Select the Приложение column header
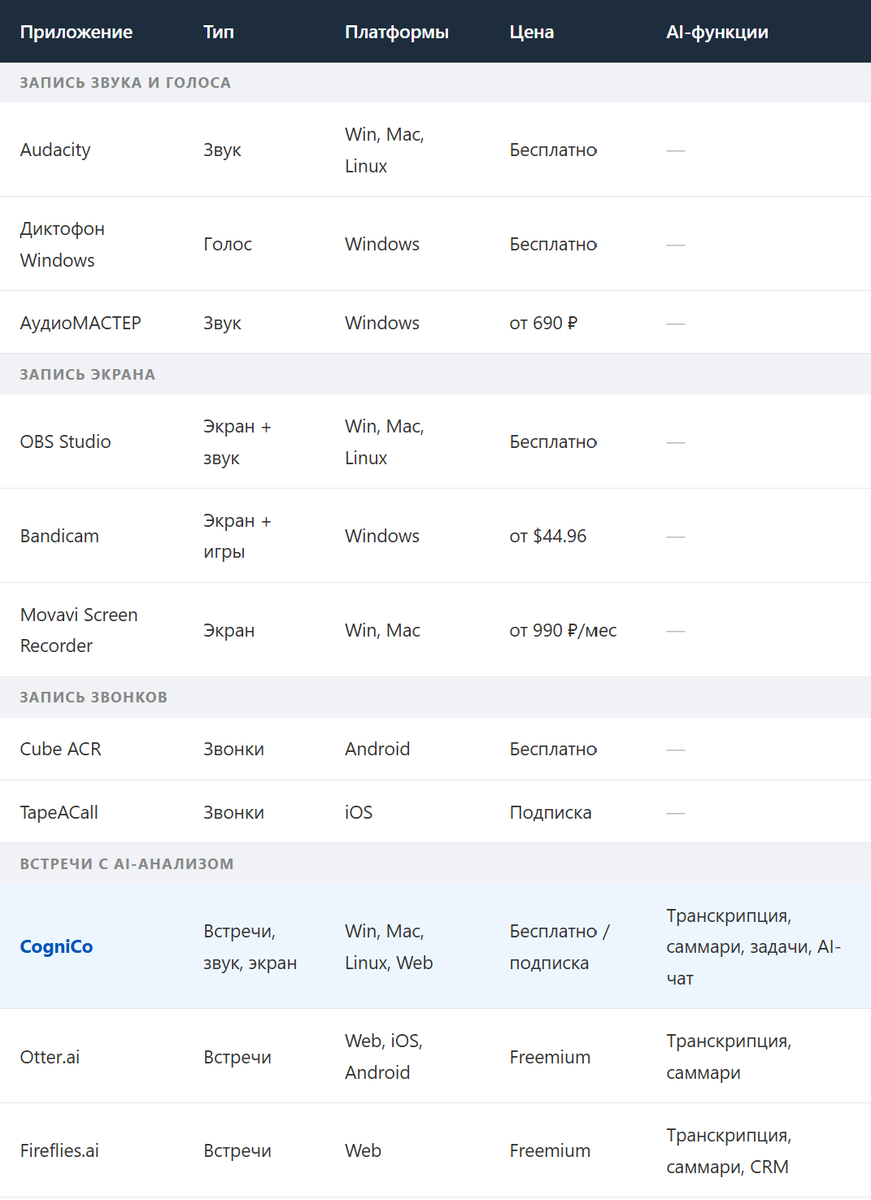Viewport: 871px width, 1200px height. pyautogui.click(x=76, y=32)
